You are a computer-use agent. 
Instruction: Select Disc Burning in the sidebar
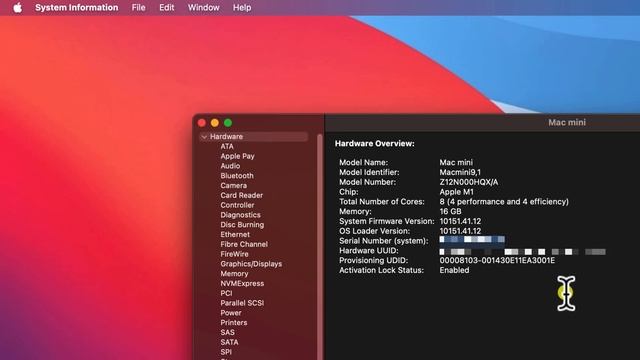point(242,224)
